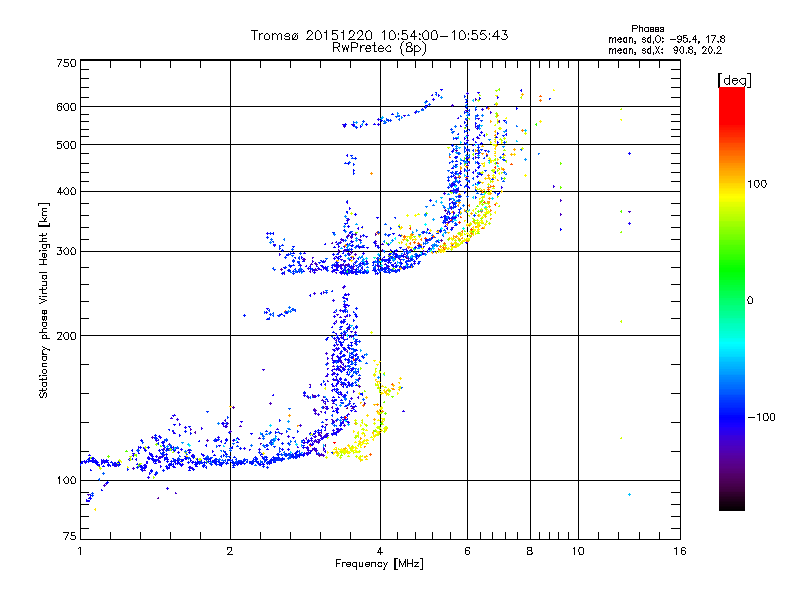This screenshot has width=800, height=600.
Task: Click the x-axis '2' tick label
Action: point(230,551)
